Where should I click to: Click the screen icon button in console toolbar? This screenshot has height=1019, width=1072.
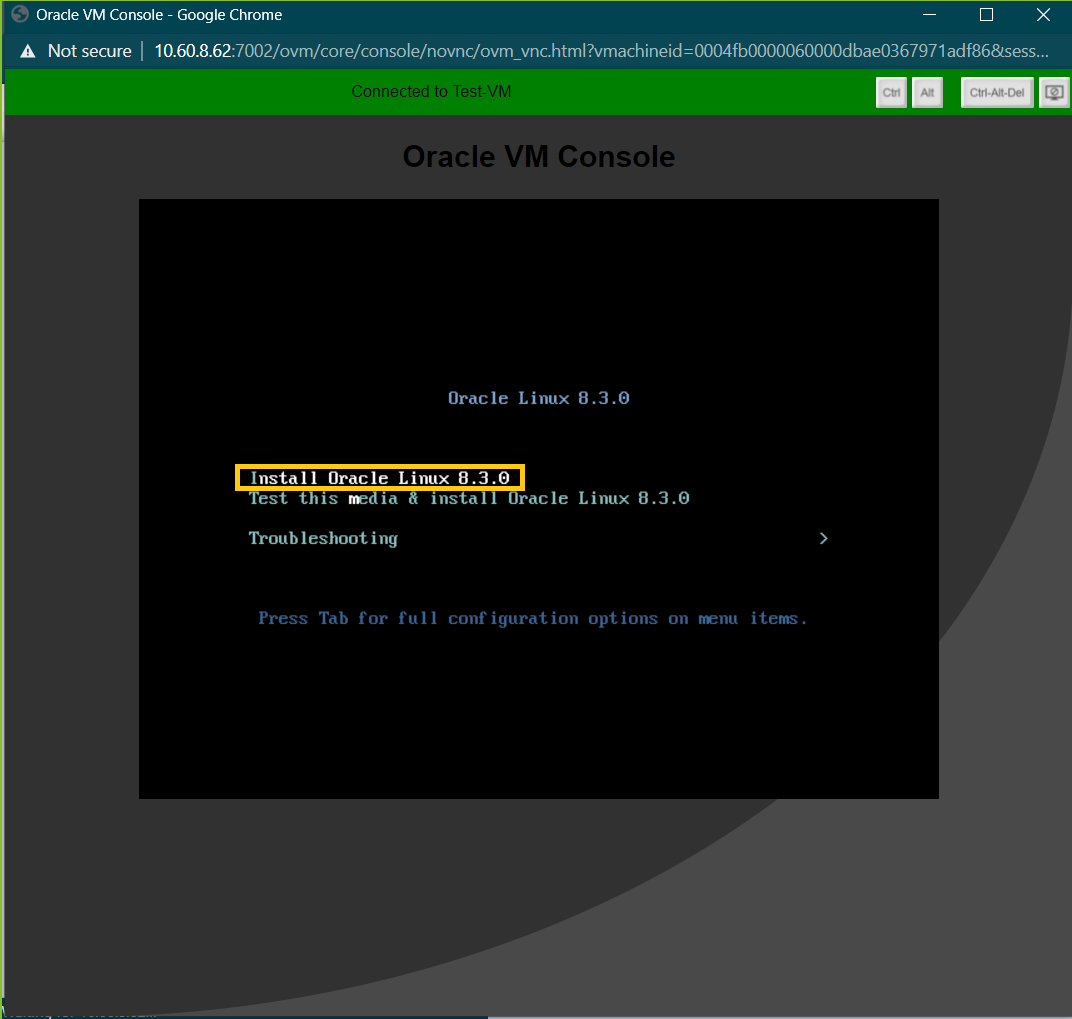pyautogui.click(x=1054, y=92)
